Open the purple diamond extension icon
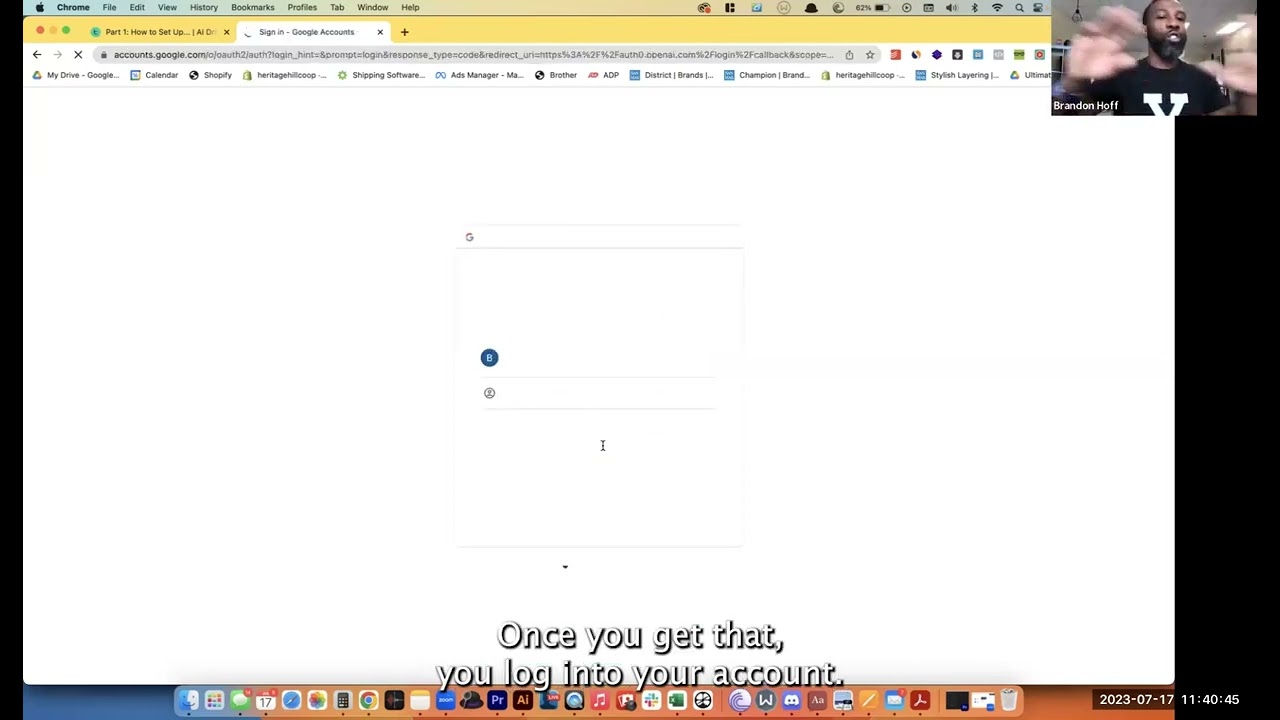The height and width of the screenshot is (720, 1280). pyautogui.click(x=937, y=55)
